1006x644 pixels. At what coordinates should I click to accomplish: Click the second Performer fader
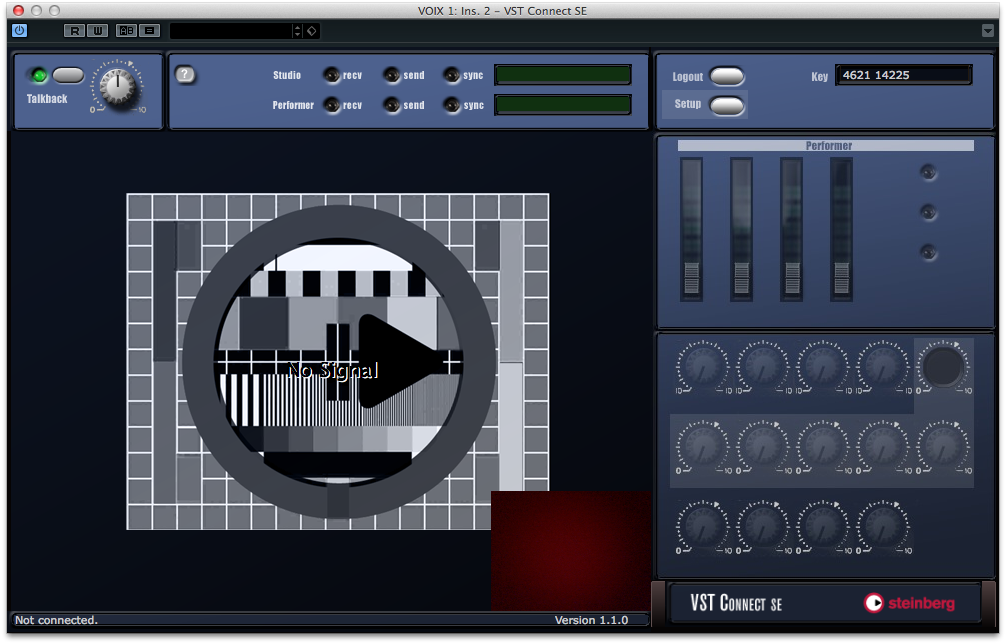point(741,230)
